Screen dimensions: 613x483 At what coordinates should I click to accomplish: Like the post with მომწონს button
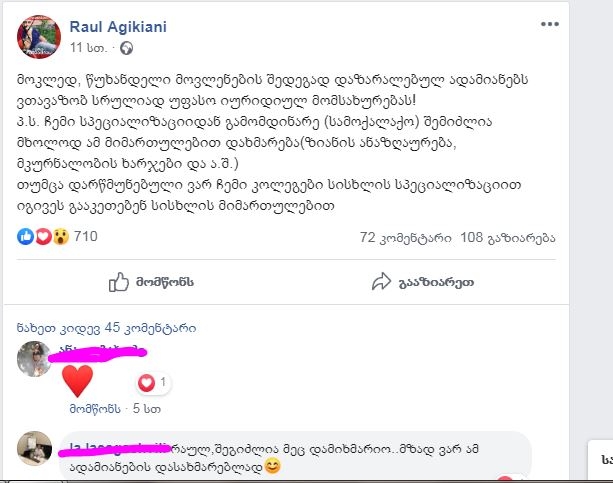(x=151, y=282)
